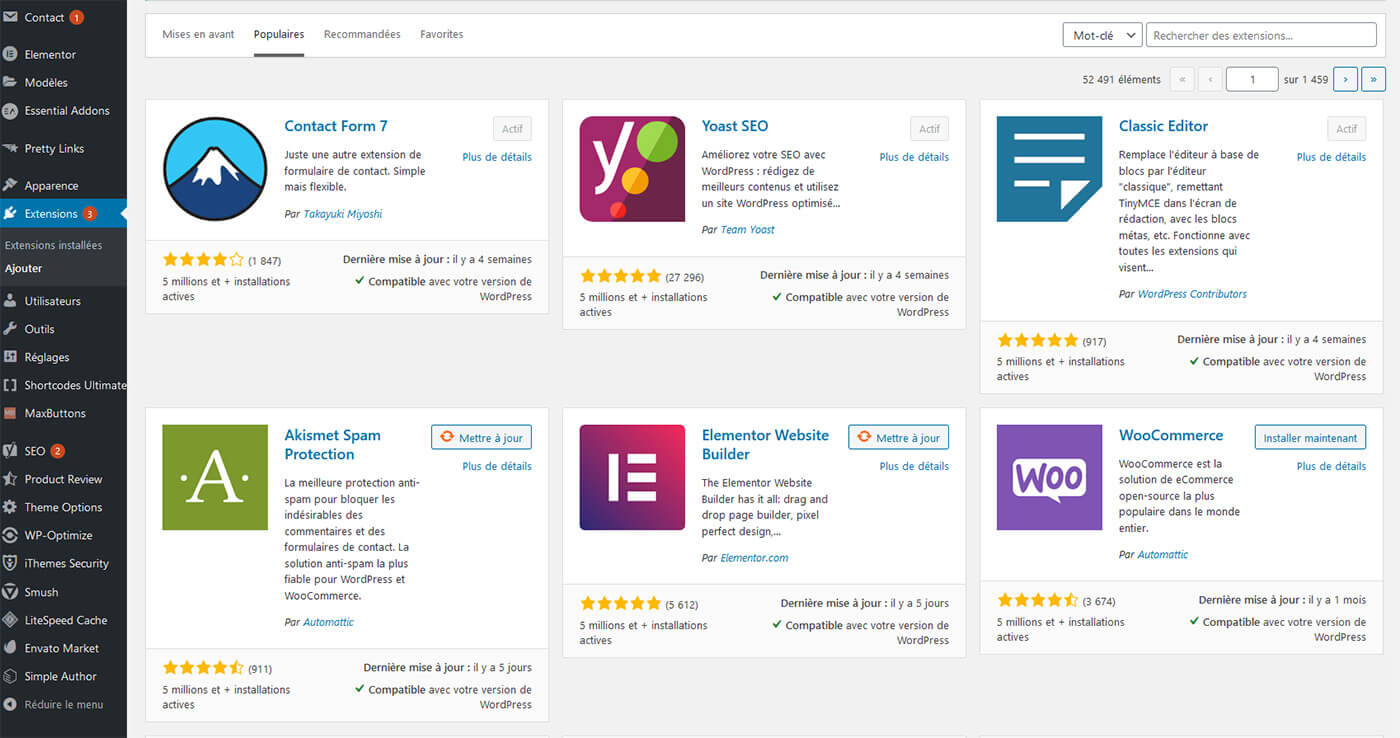Click Mettre à jour for Elementor
Image resolution: width=1400 pixels, height=738 pixels.
click(x=899, y=437)
